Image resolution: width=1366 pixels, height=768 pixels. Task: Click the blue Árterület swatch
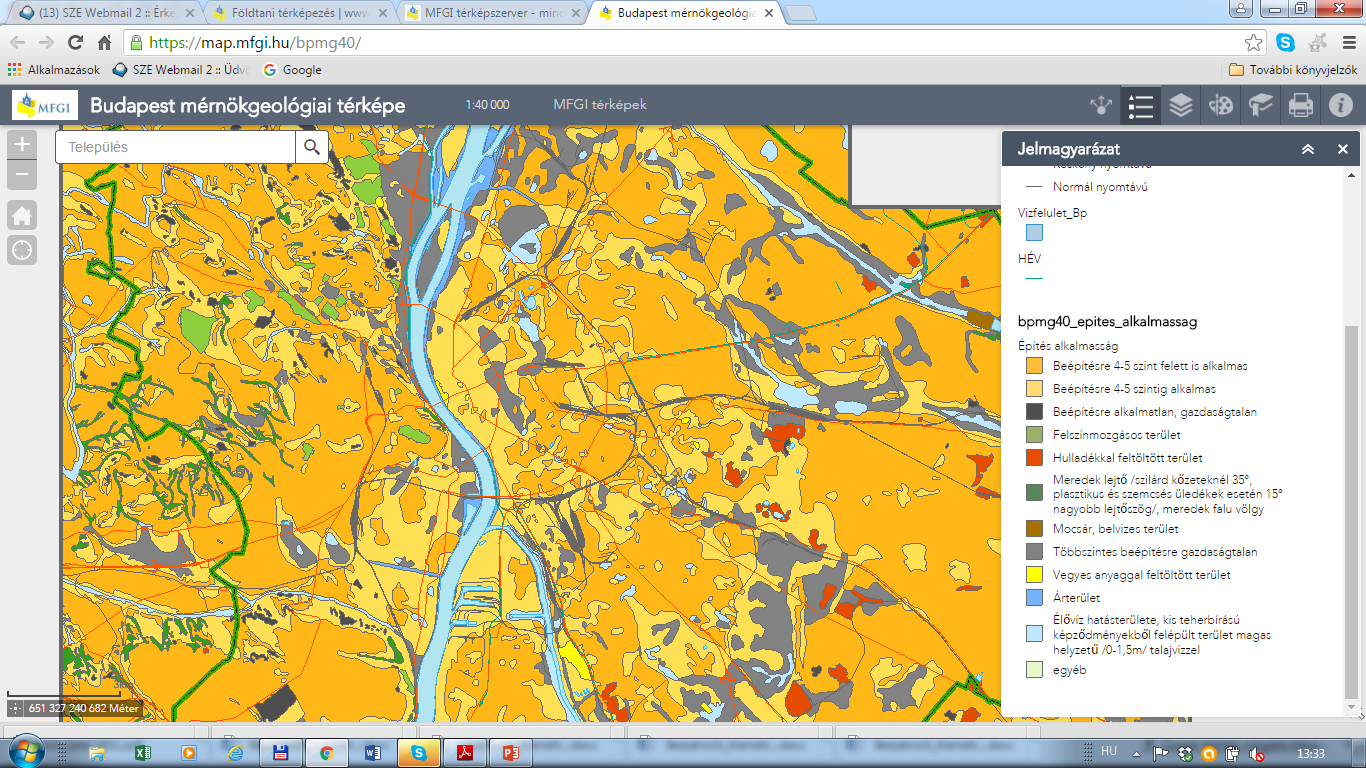click(x=1035, y=598)
